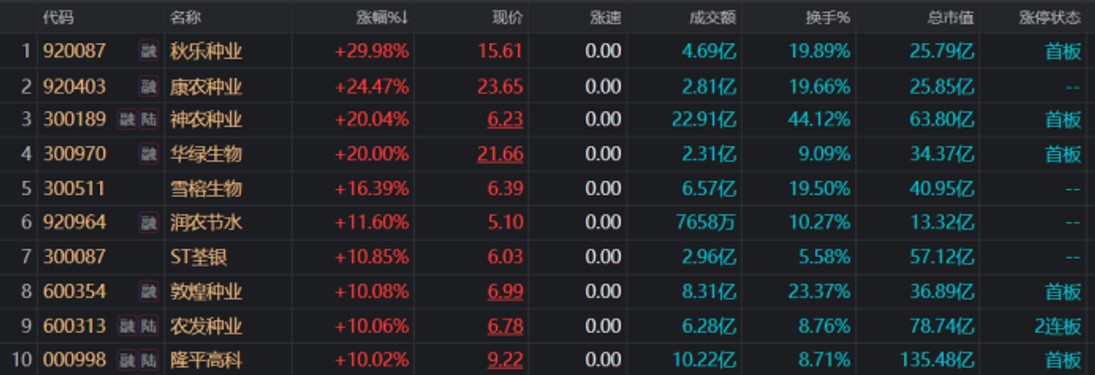This screenshot has width=1095, height=375.
Task: Open stock 隆平高科
Action: click(206, 360)
